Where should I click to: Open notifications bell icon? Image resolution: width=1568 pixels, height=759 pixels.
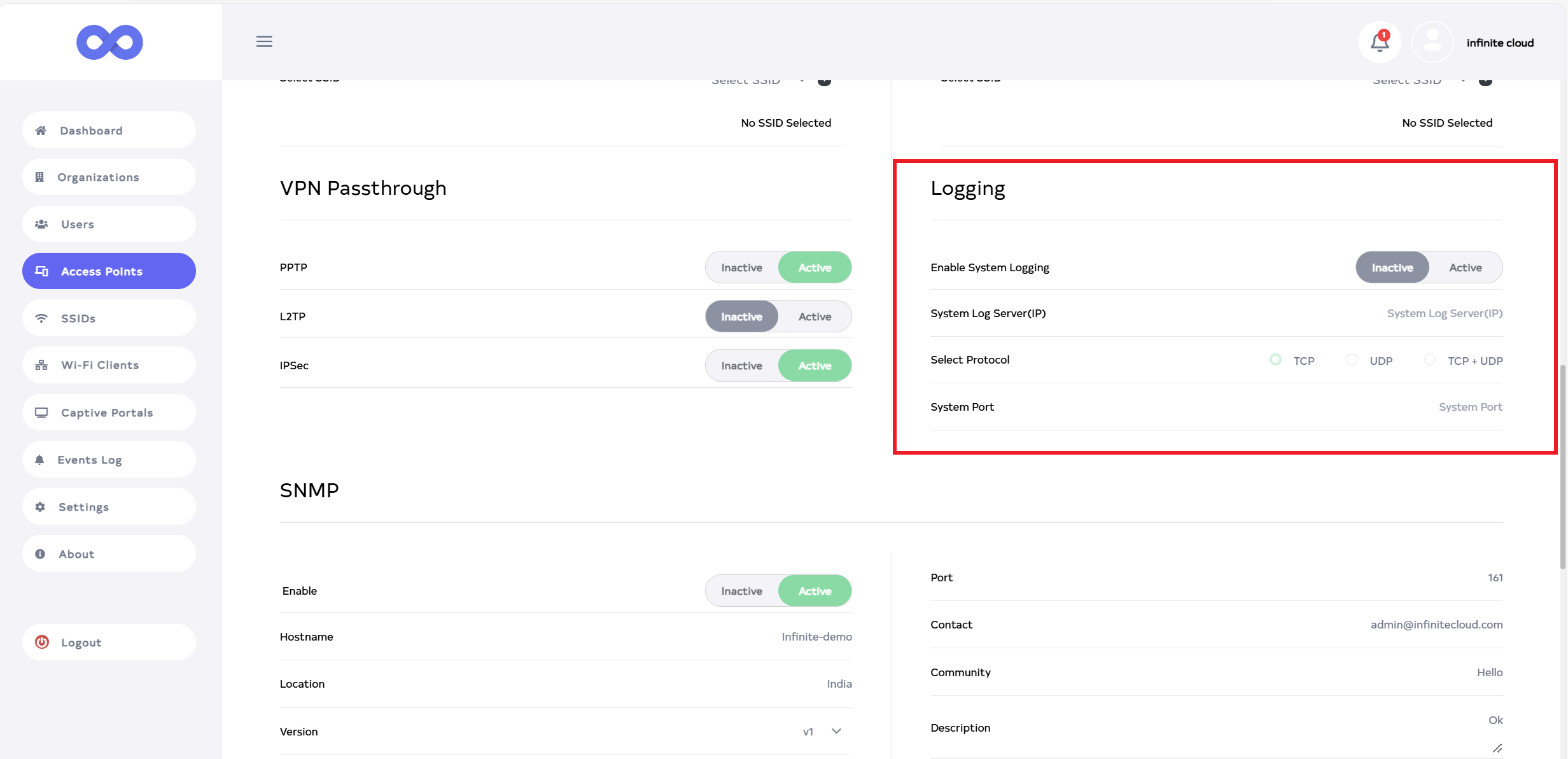(x=1379, y=43)
